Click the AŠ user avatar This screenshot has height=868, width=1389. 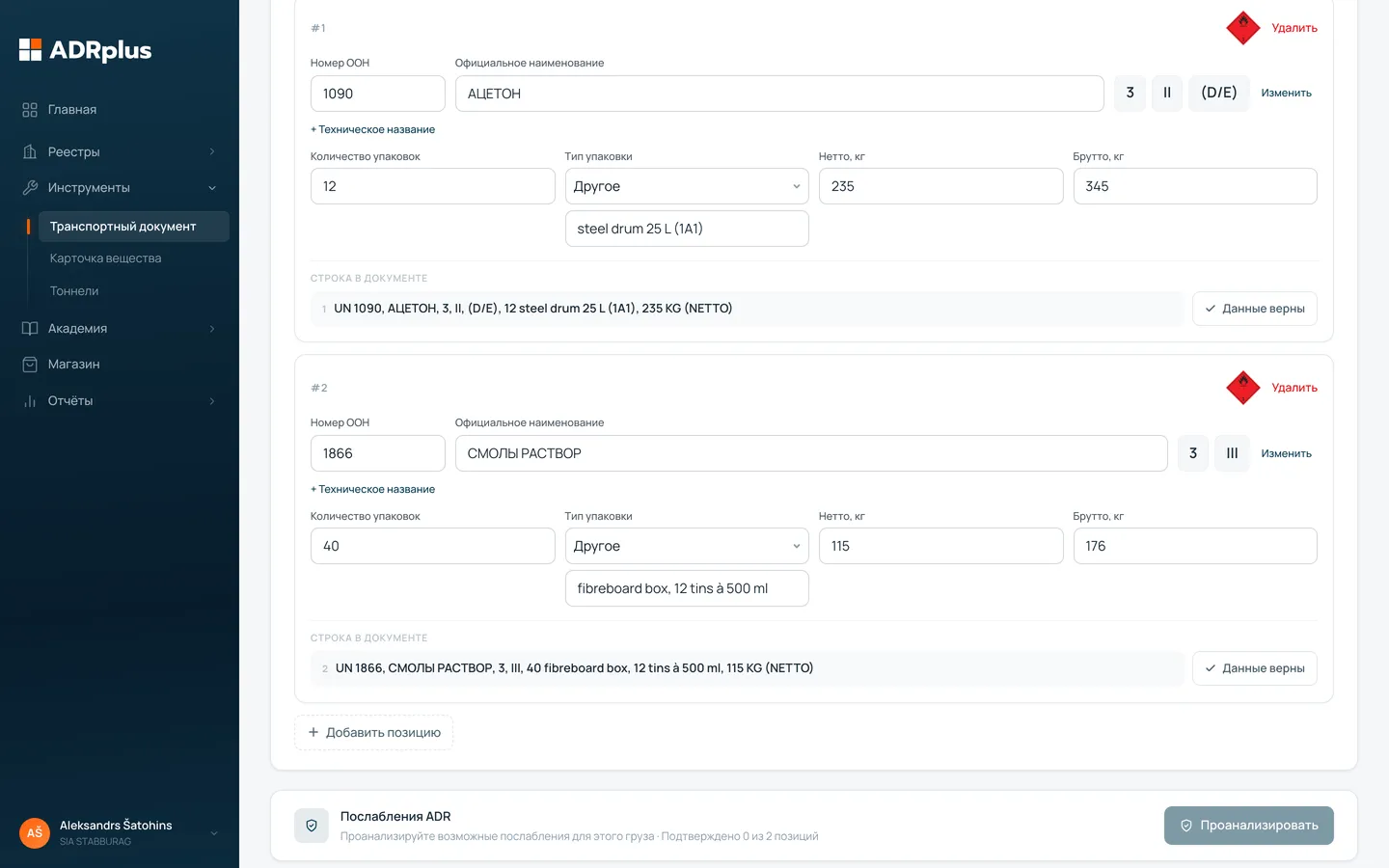coord(35,832)
